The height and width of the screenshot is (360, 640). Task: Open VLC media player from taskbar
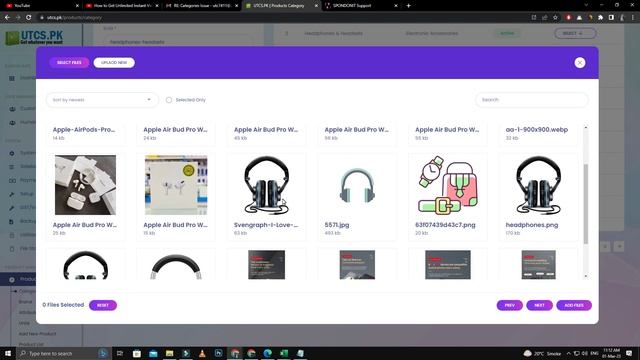202,353
